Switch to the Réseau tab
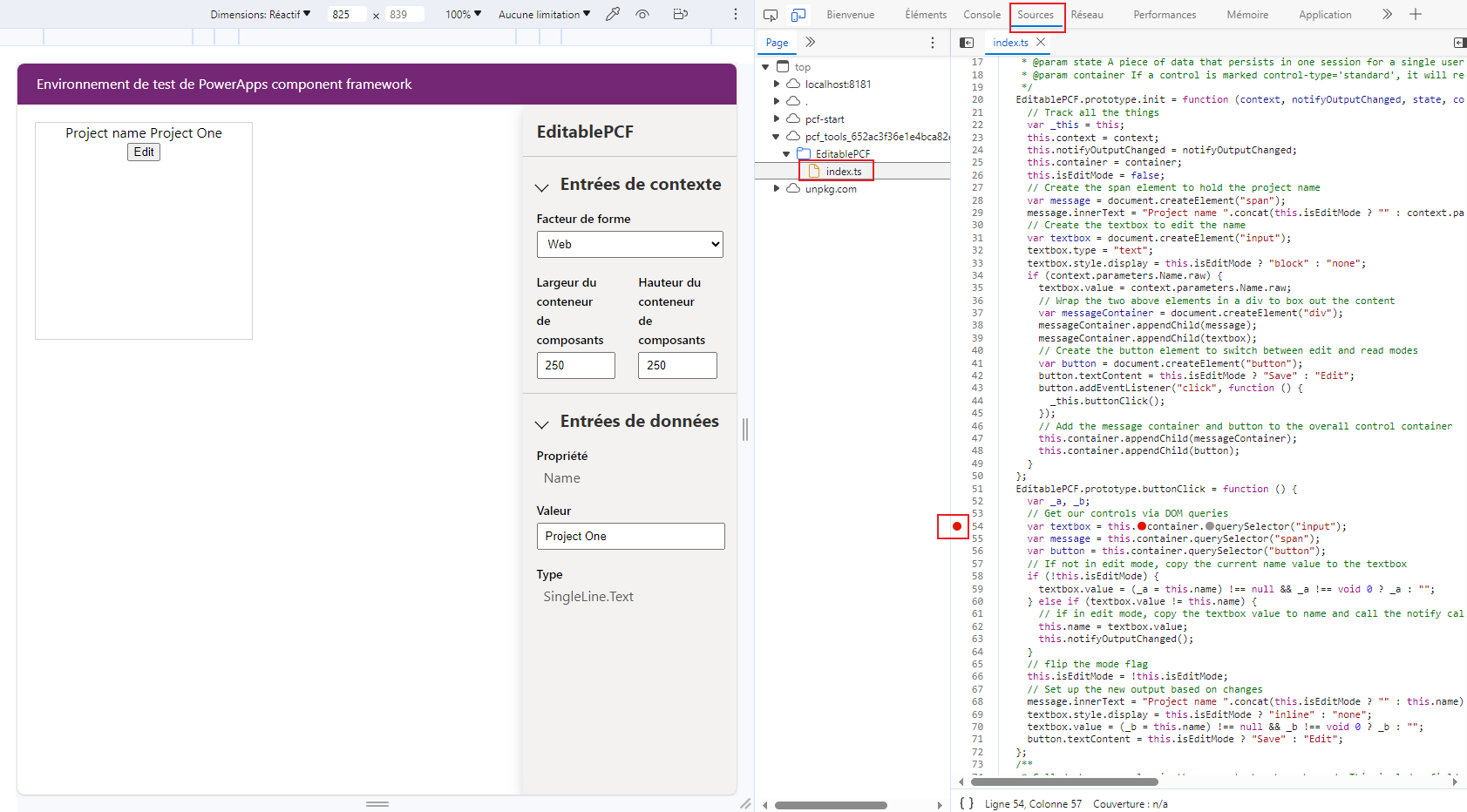Screen dimensions: 1467x812 tap(1086, 15)
